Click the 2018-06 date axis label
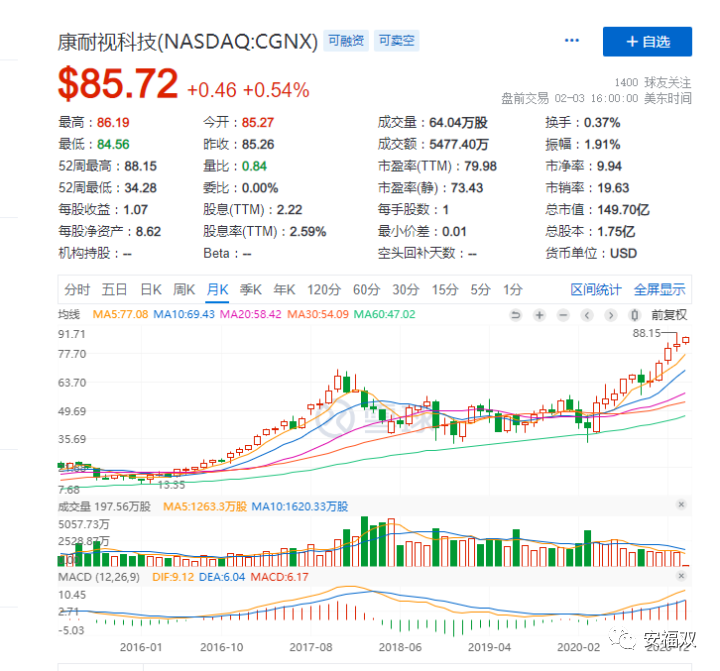Viewport: 720px width, 671px height. tap(400, 647)
